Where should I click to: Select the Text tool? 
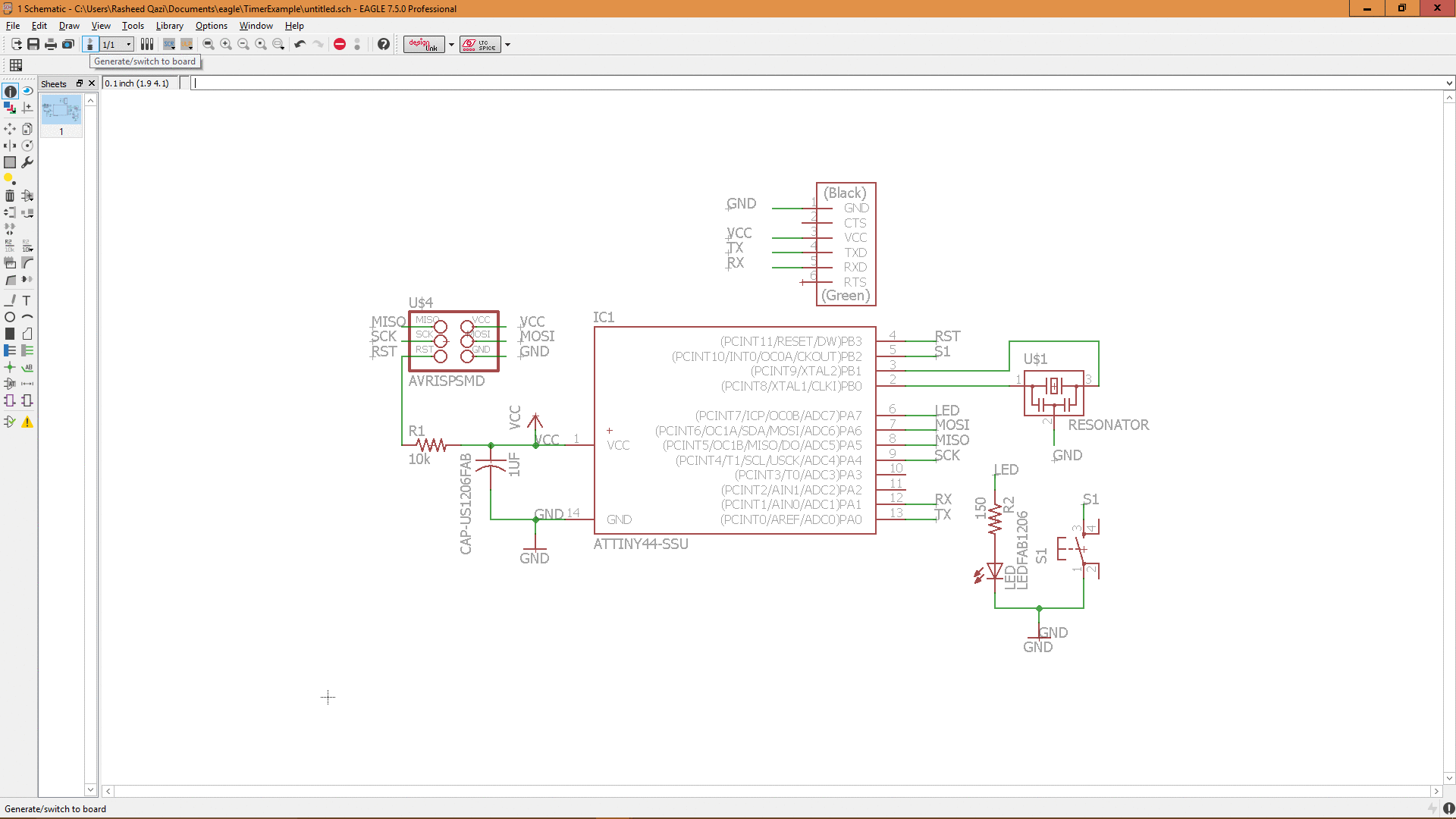click(27, 300)
